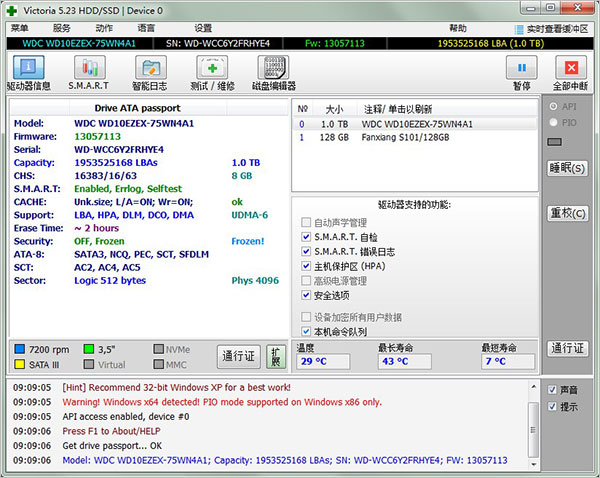Click the S.M.A.R.T toolbar icon
600x478 pixels.
tap(88, 72)
